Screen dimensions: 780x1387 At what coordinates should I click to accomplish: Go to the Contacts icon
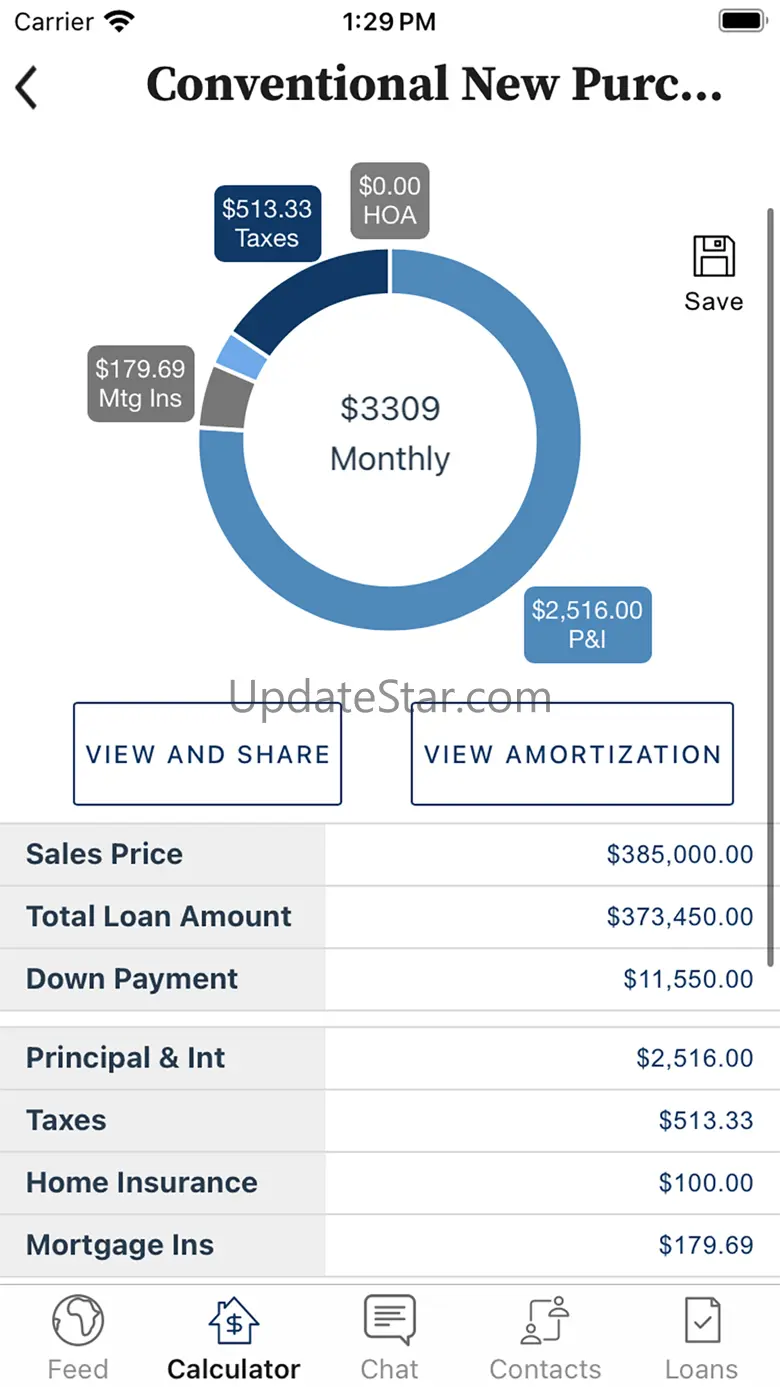coord(545,1321)
